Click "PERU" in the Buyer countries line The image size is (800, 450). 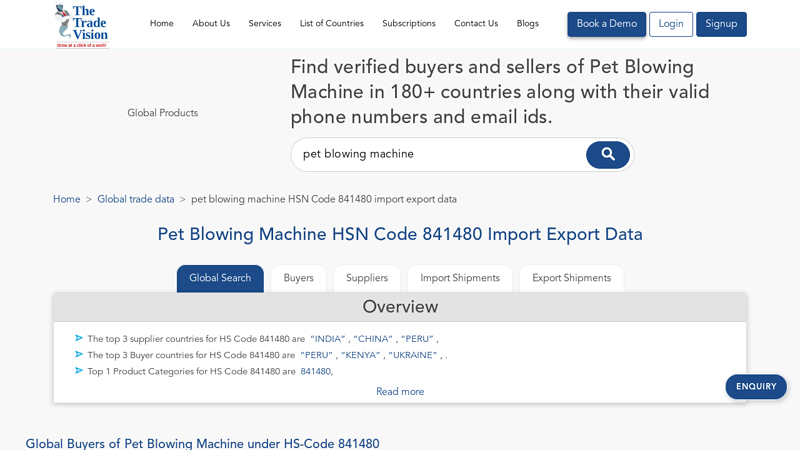point(316,355)
